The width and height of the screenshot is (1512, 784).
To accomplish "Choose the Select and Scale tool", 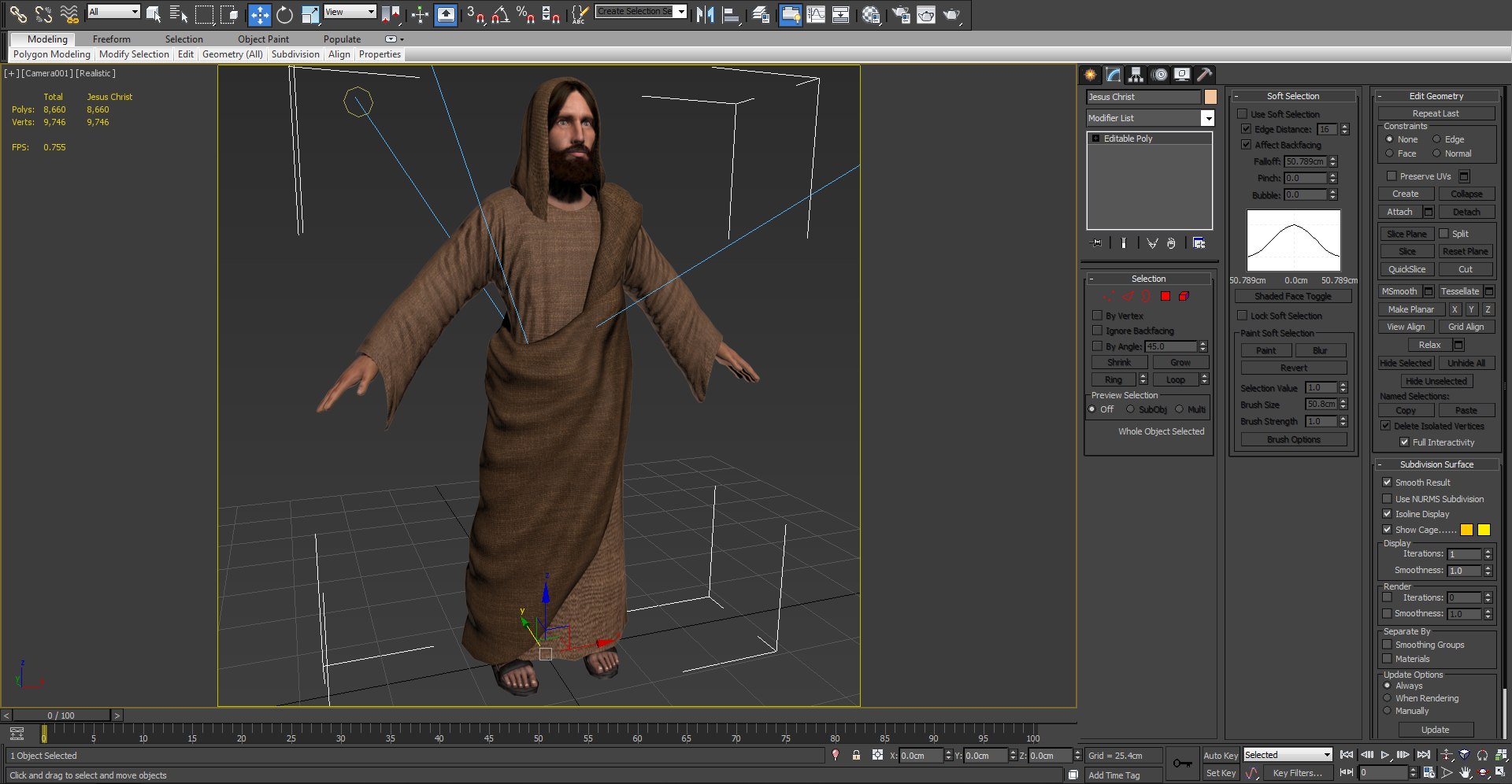I will point(310,14).
